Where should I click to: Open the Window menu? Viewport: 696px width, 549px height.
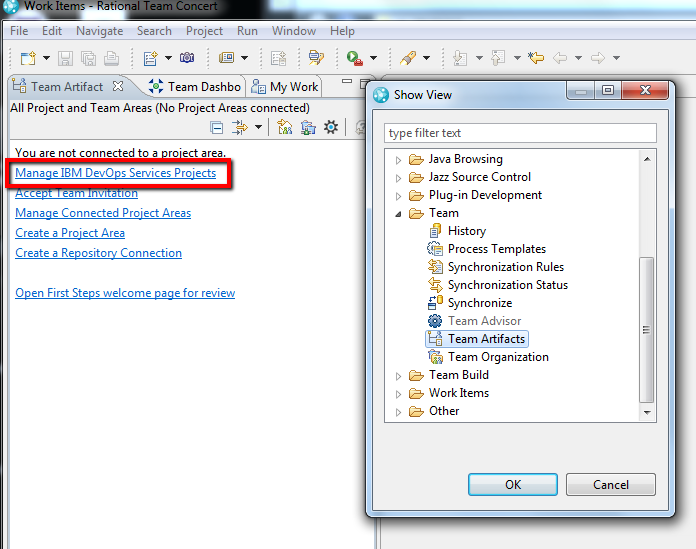tap(294, 31)
